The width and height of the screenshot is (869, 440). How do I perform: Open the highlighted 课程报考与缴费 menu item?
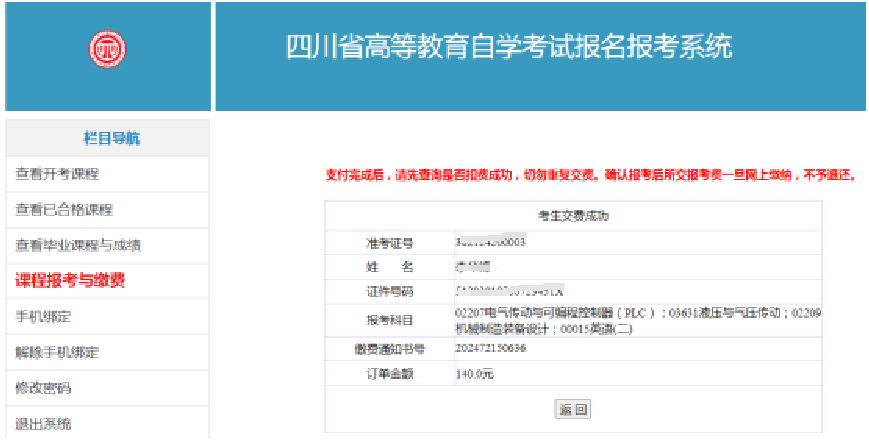[x=70, y=281]
